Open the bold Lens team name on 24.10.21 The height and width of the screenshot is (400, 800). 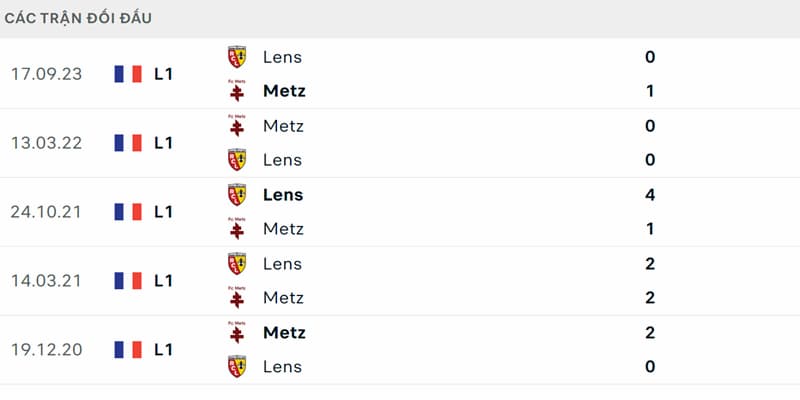click(283, 194)
